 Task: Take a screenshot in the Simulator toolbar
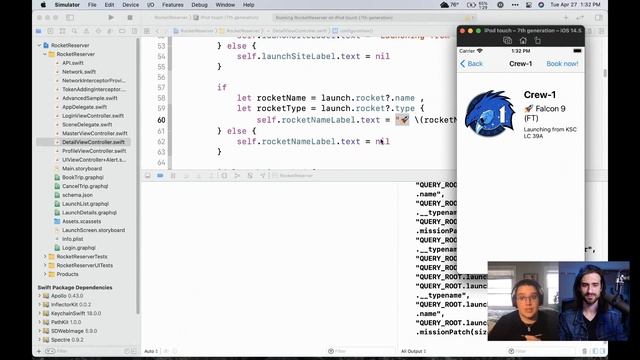[507, 40]
